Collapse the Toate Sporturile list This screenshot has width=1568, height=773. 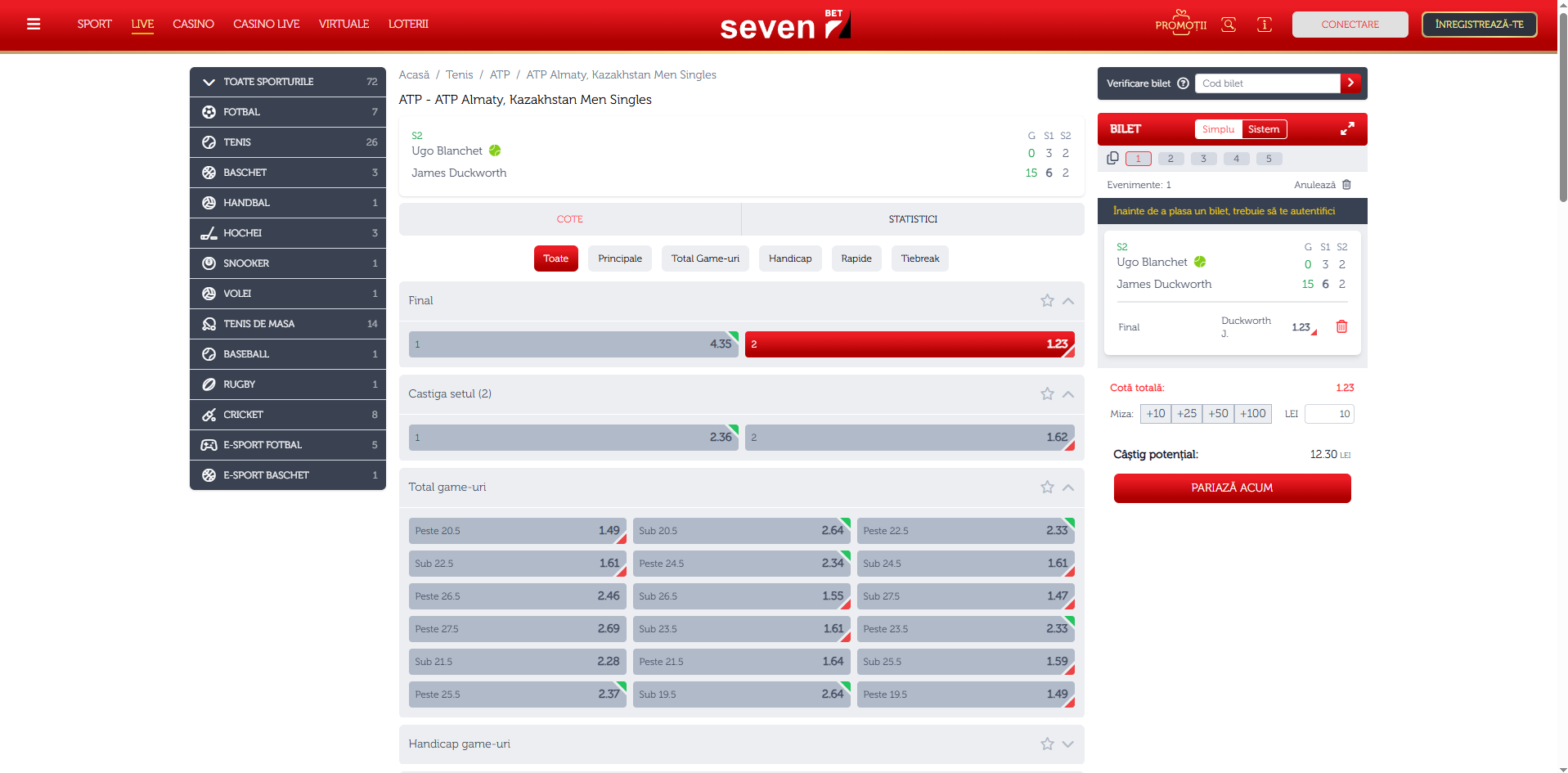pyautogui.click(x=209, y=82)
